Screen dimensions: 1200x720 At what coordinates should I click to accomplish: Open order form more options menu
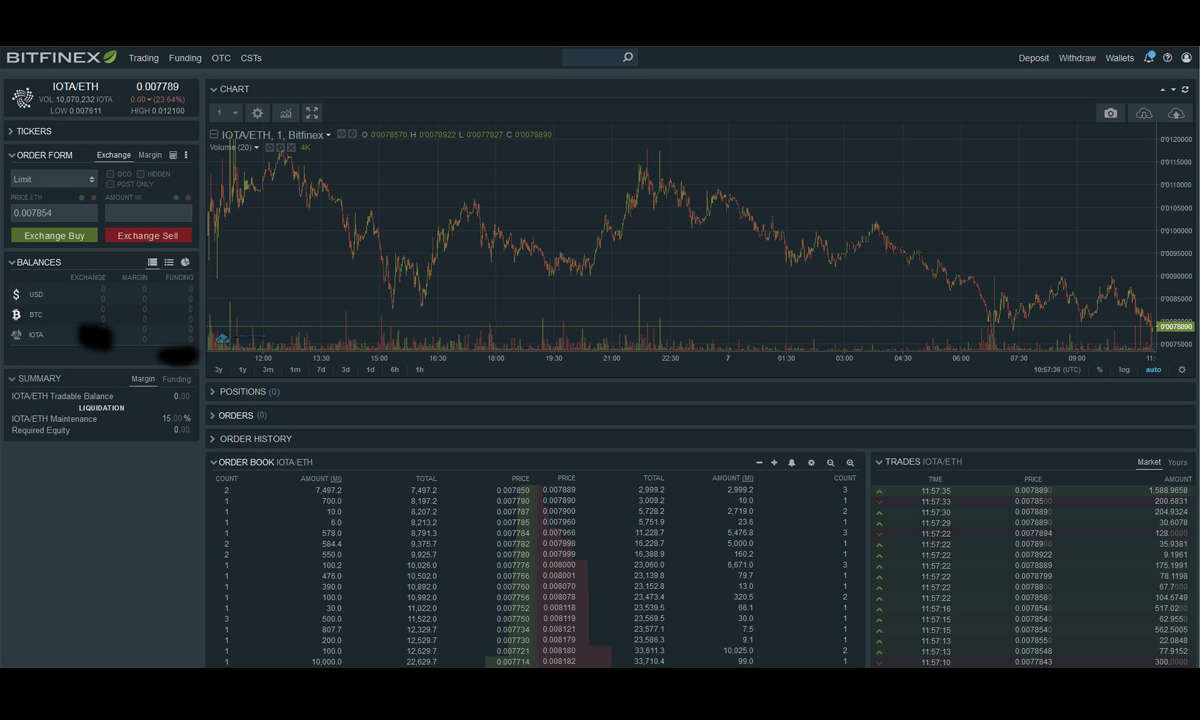186,155
